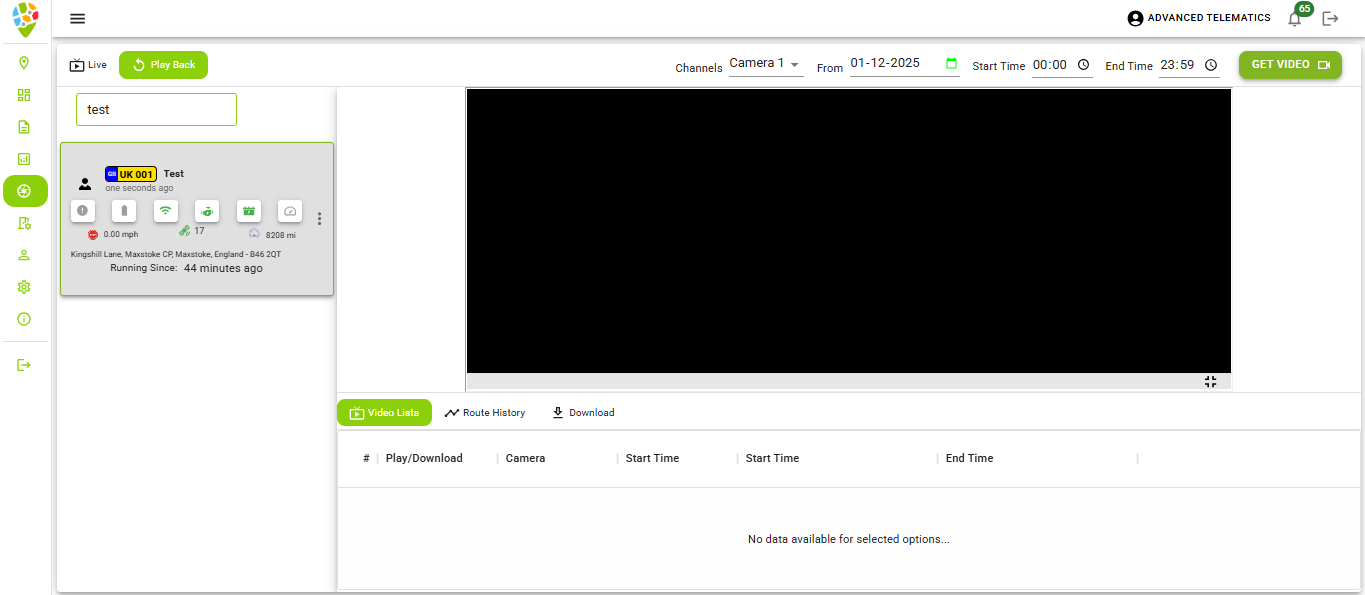Image resolution: width=1365 pixels, height=595 pixels.
Task: Click the notification bell icon
Action: point(1295,19)
